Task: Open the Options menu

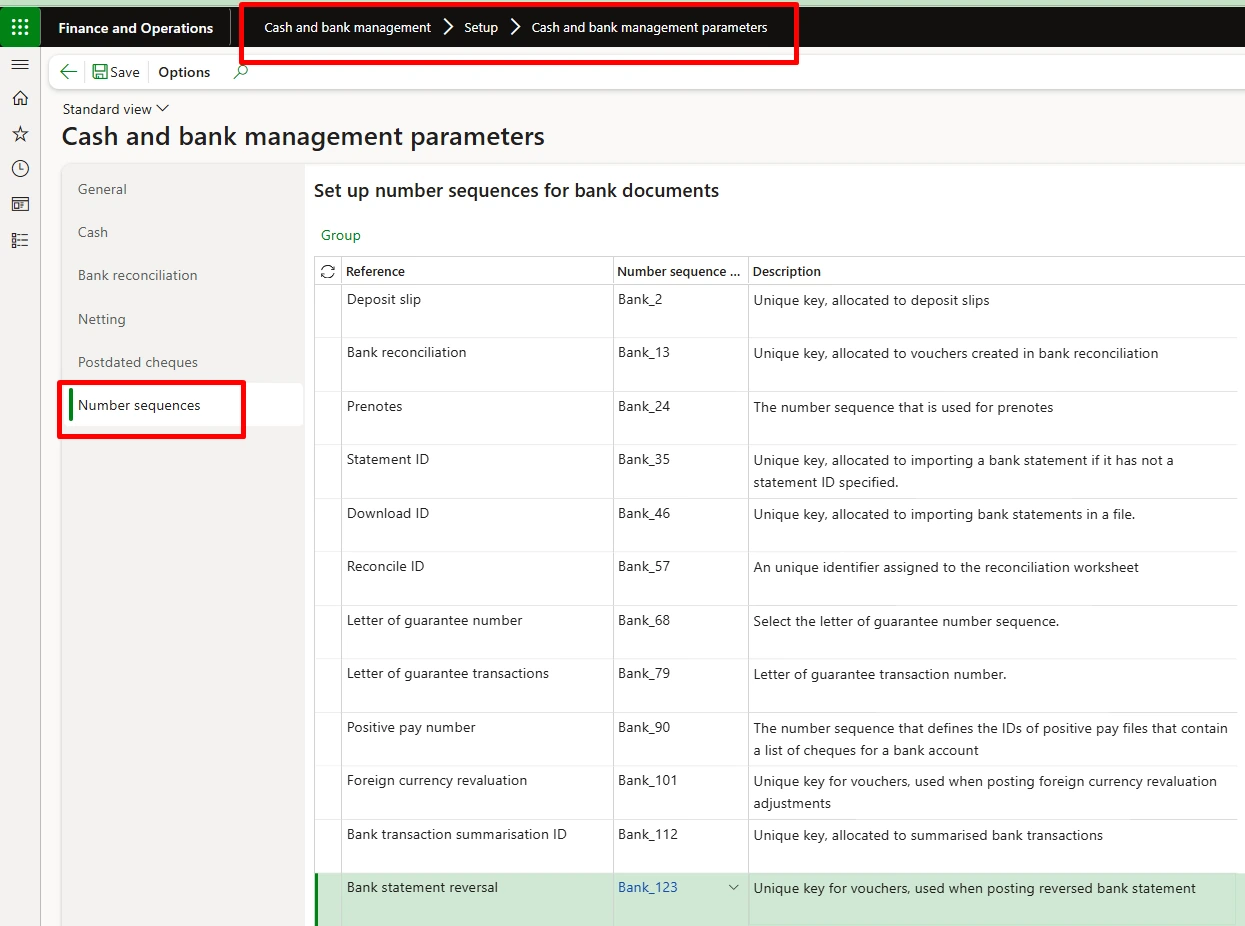Action: click(184, 72)
